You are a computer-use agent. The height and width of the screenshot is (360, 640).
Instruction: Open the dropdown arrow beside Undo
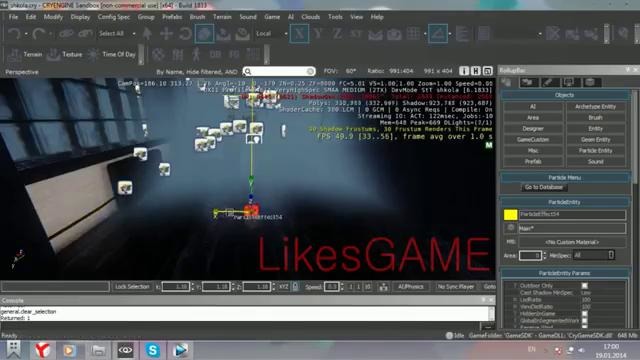tap(26, 33)
